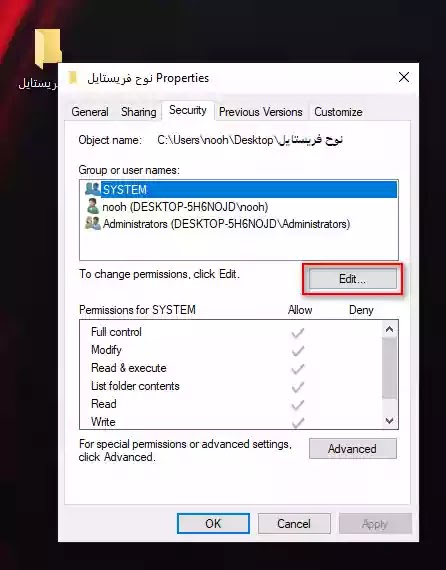Click the permissions list scrollbar thumb
446x570 pixels.
point(389,368)
